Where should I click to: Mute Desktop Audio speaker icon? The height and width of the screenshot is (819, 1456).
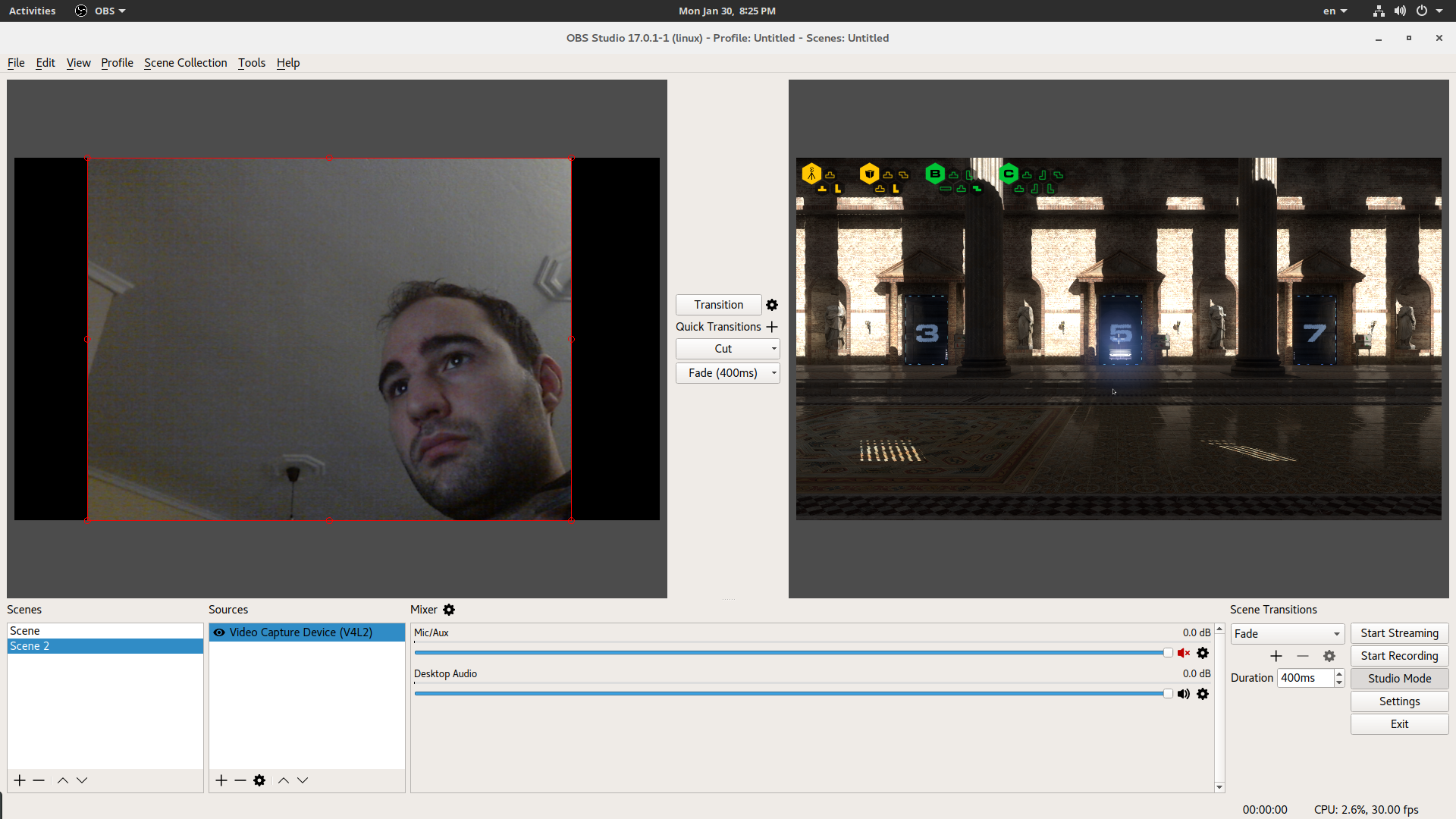pos(1184,694)
